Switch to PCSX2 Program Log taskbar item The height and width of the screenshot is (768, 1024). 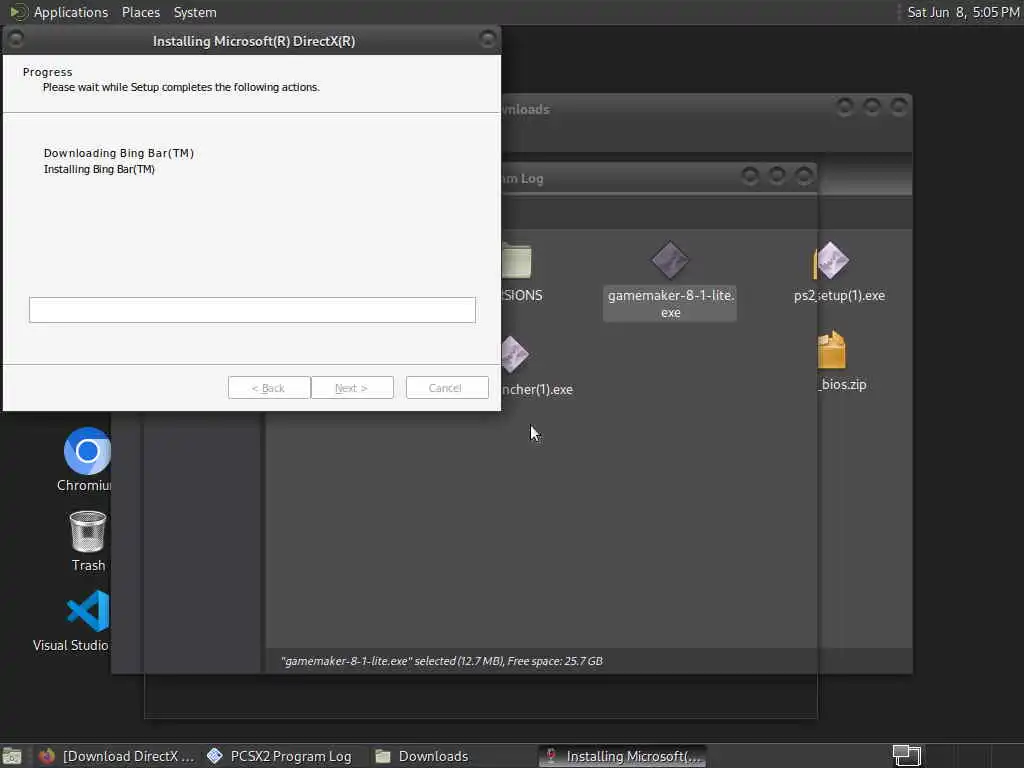pyautogui.click(x=280, y=756)
